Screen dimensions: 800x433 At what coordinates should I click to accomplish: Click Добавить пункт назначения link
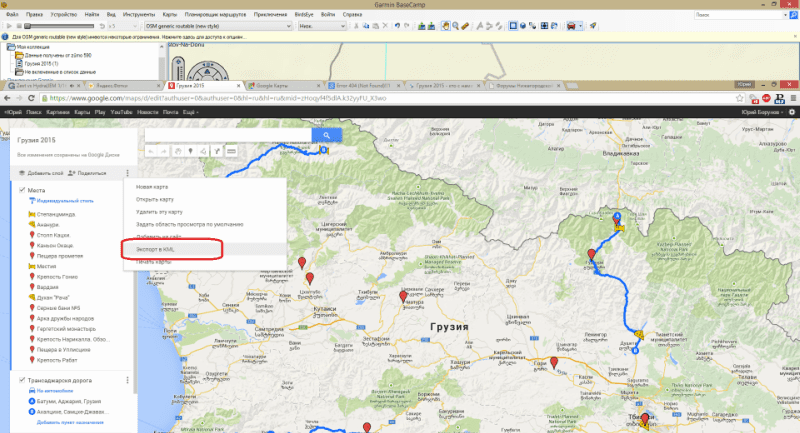coord(70,422)
